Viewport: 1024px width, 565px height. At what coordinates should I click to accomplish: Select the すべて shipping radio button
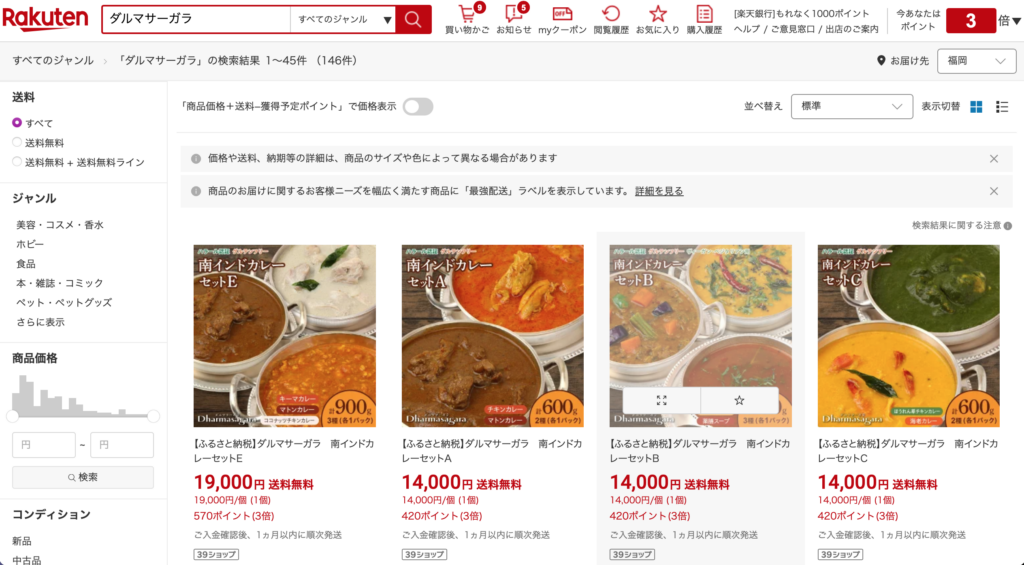pos(17,123)
